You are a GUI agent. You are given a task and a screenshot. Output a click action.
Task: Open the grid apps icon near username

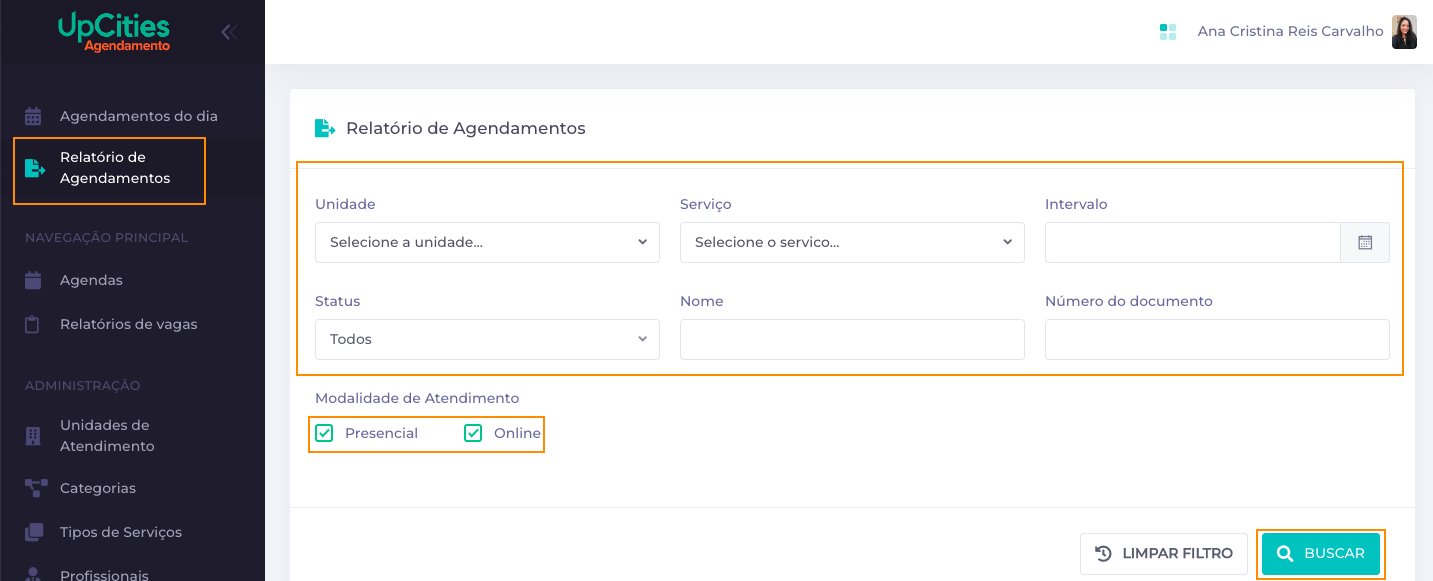pyautogui.click(x=1168, y=32)
